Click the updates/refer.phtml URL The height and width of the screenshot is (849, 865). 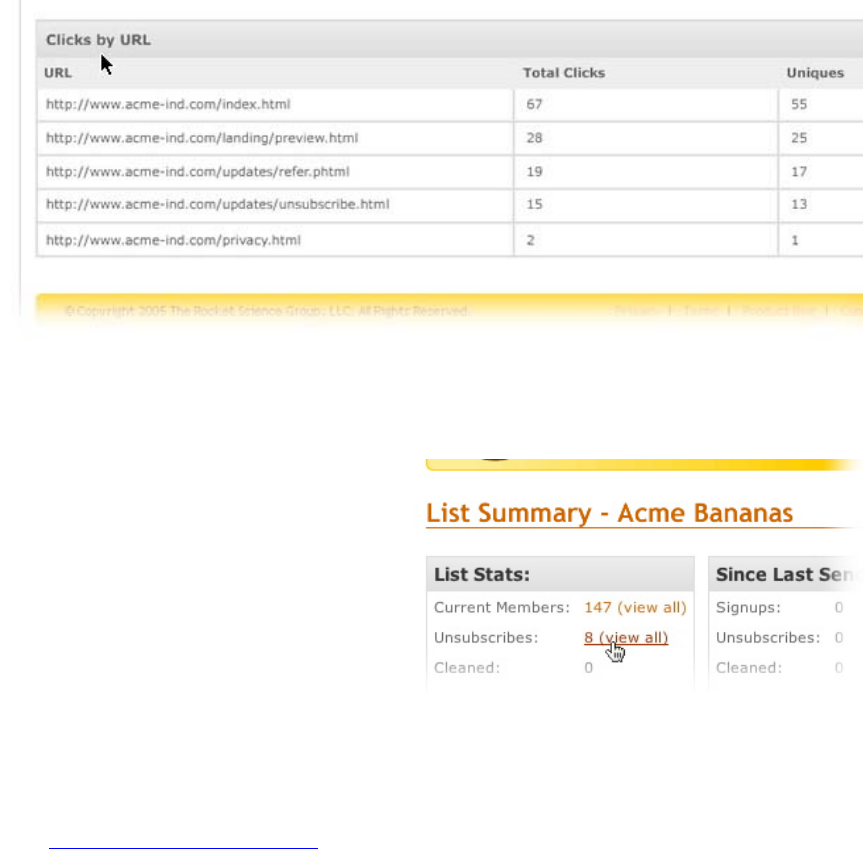[x=197, y=172]
